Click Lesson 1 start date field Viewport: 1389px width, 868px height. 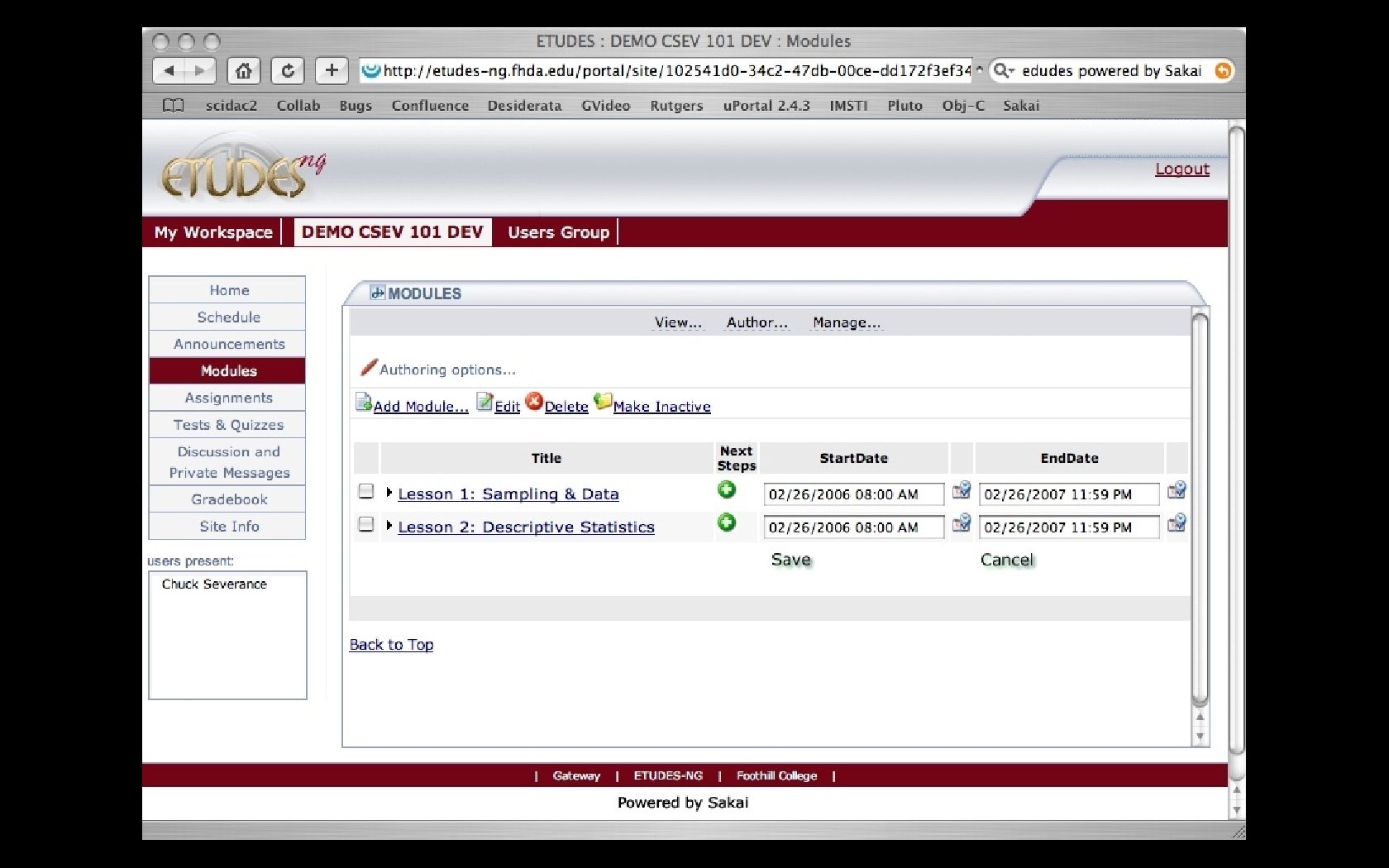(x=854, y=494)
